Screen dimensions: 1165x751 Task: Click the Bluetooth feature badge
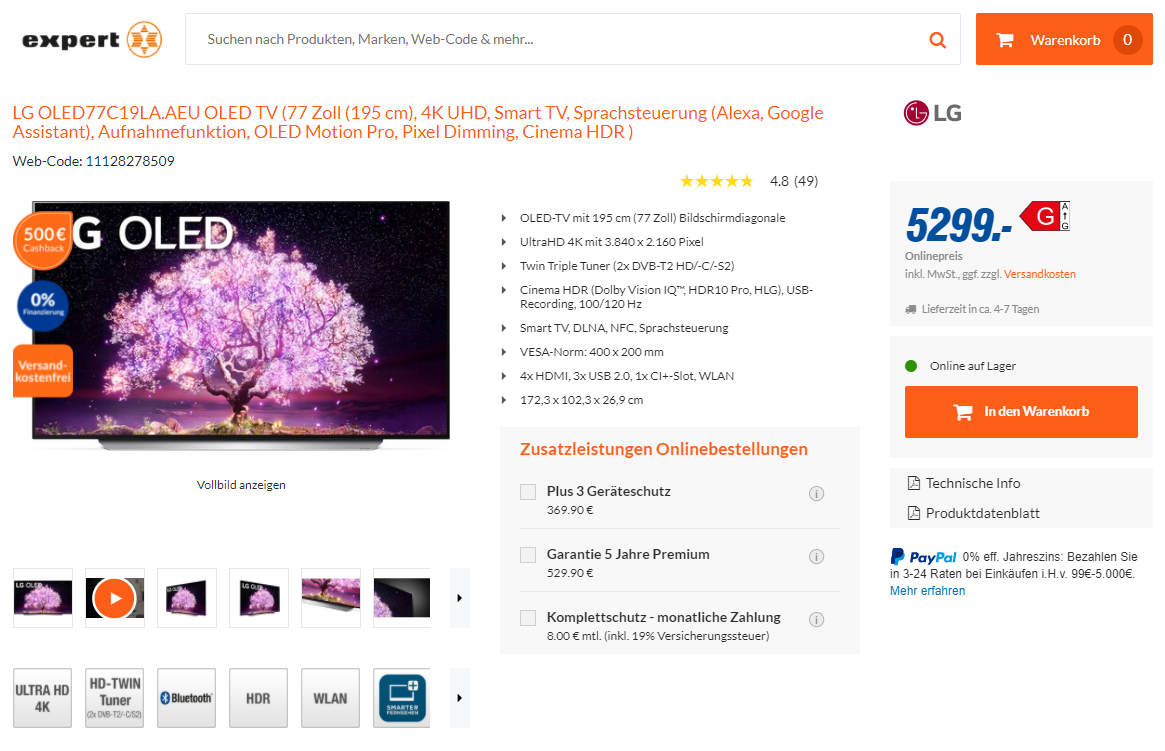coord(186,698)
